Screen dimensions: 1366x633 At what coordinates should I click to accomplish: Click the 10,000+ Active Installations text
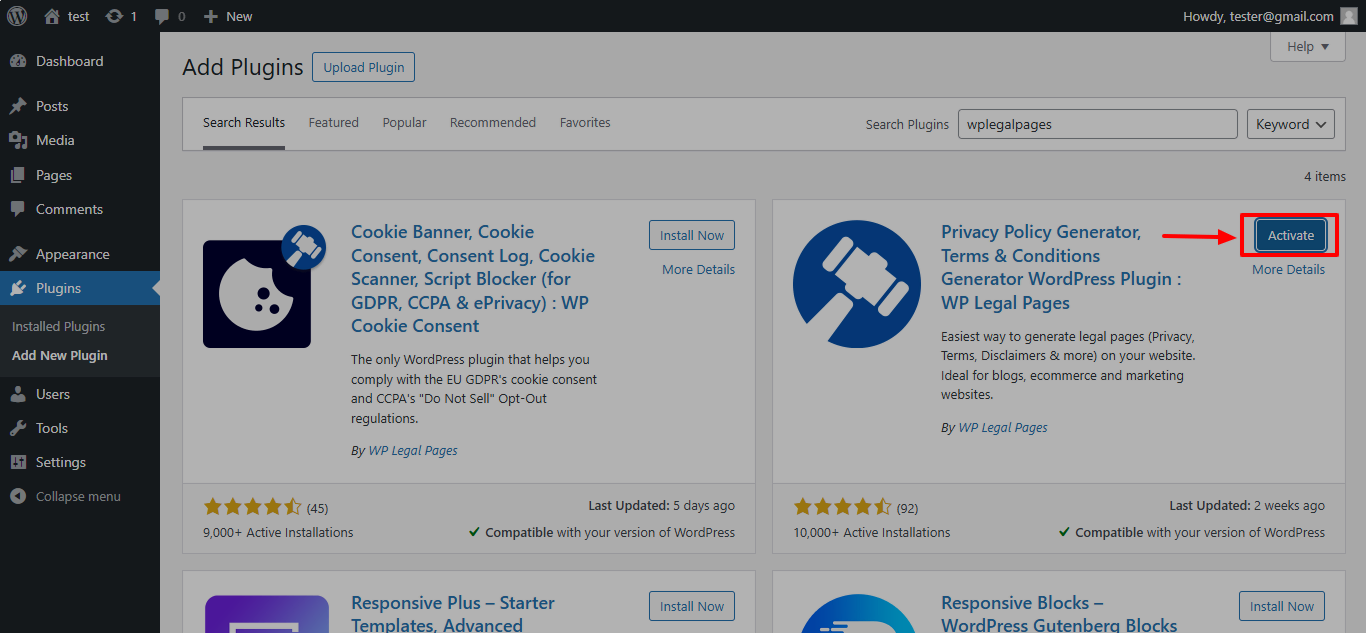[x=872, y=532]
